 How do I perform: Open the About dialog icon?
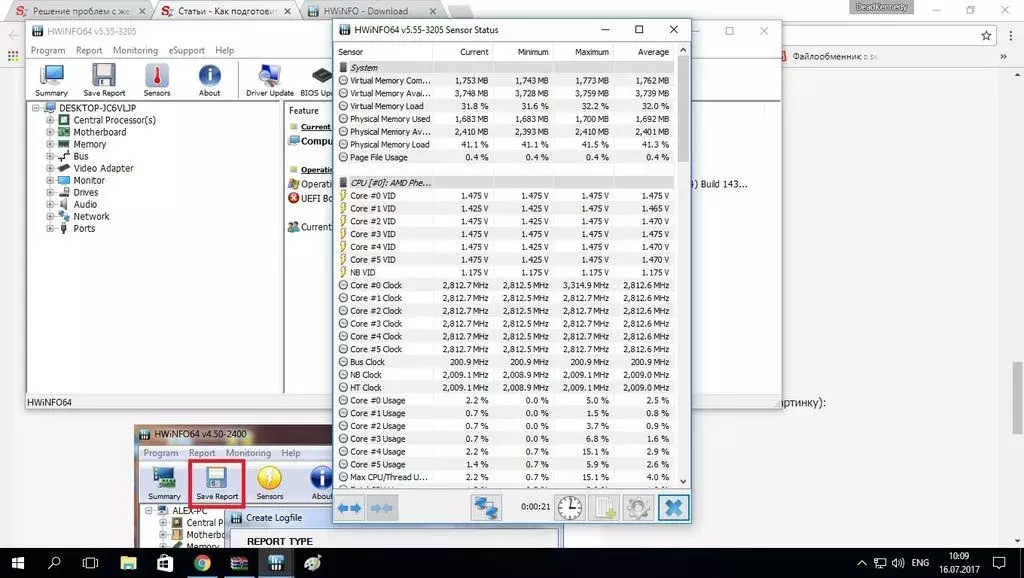210,80
